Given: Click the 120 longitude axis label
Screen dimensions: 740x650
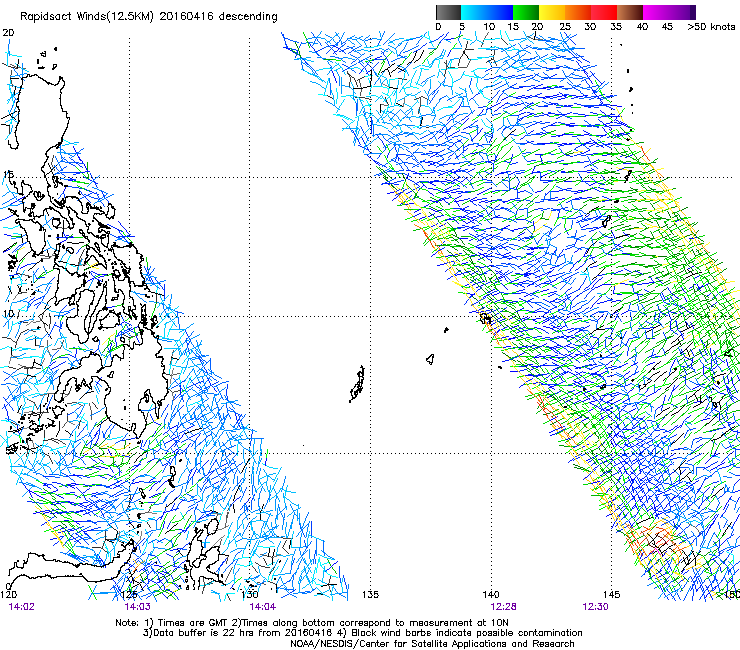Looking at the screenshot, I should tap(8, 595).
